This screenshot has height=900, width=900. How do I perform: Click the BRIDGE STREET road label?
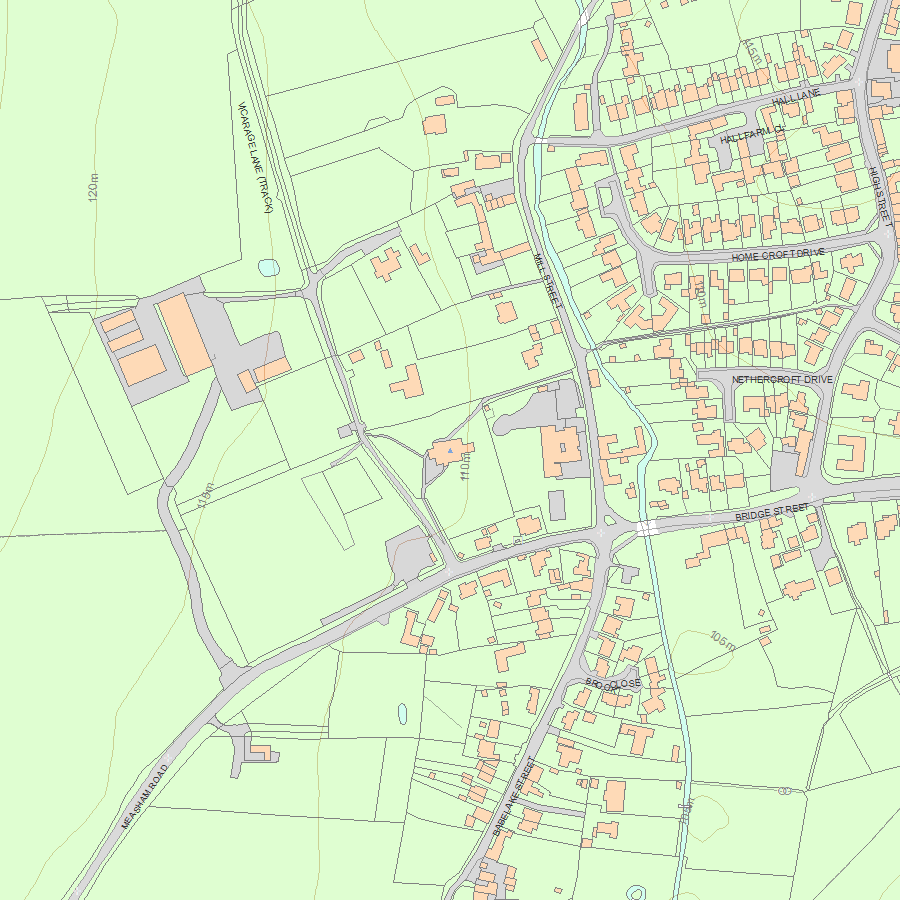tap(772, 512)
